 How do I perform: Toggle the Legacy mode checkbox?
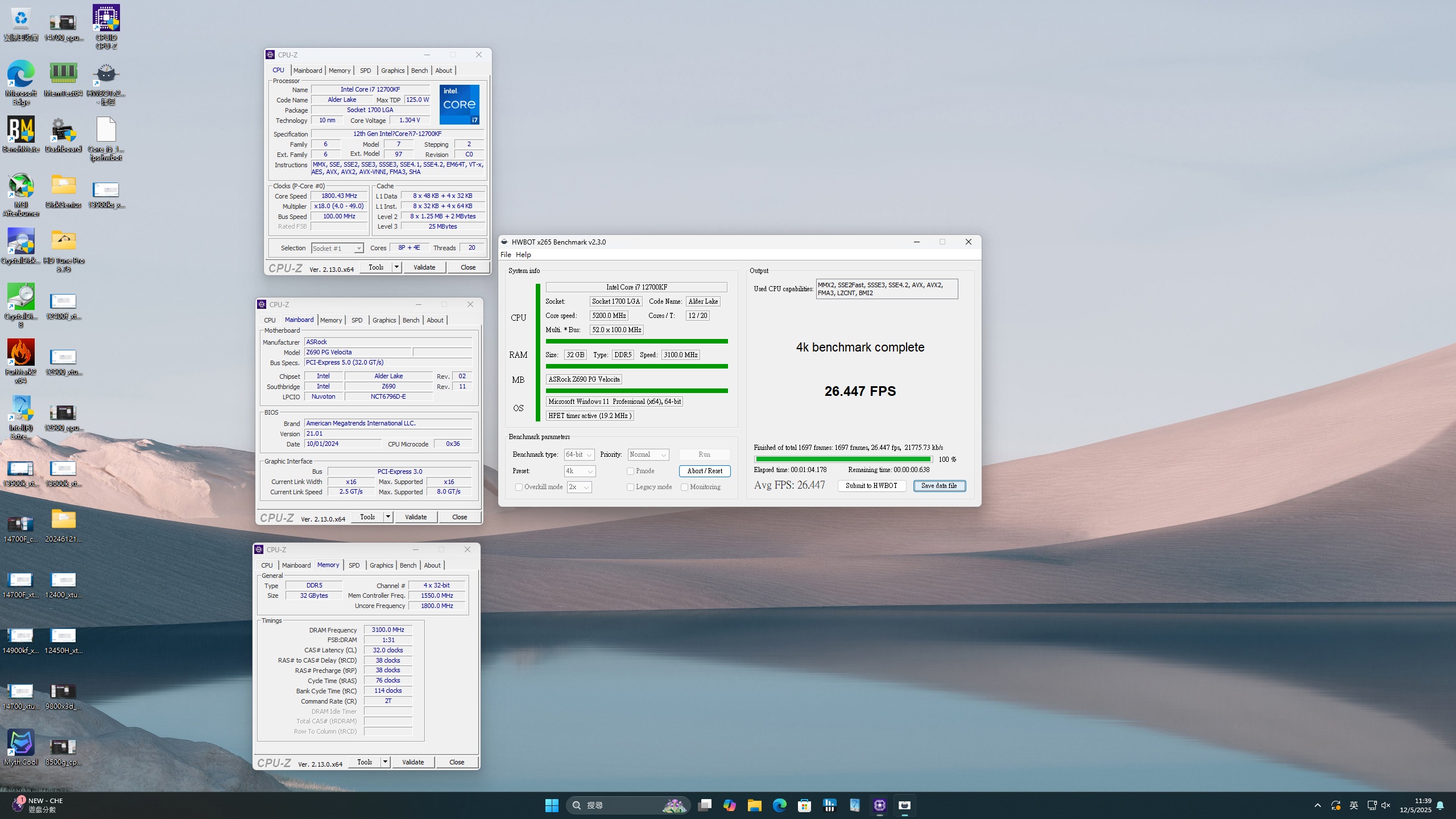click(x=630, y=487)
